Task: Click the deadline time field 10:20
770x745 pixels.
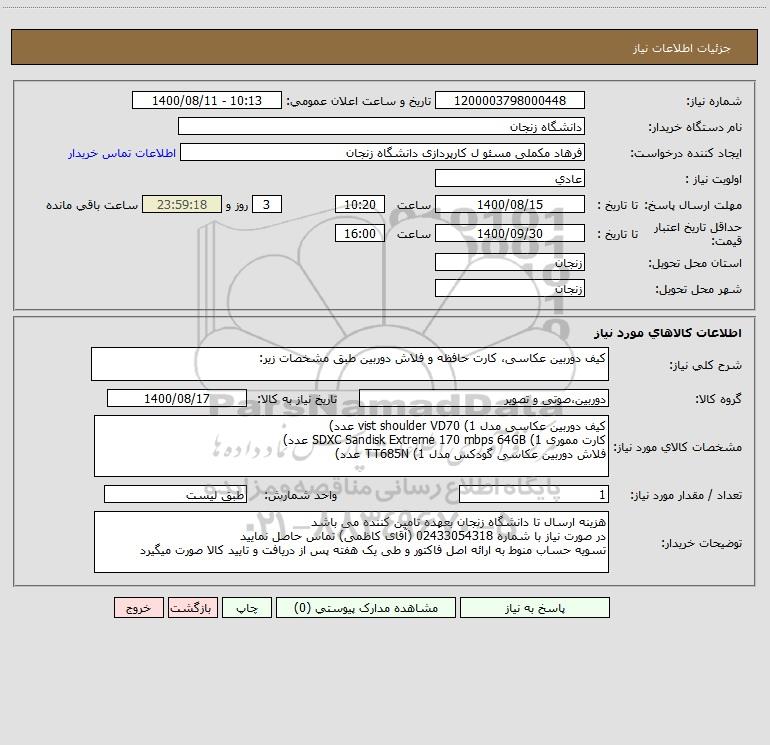Action: (359, 204)
